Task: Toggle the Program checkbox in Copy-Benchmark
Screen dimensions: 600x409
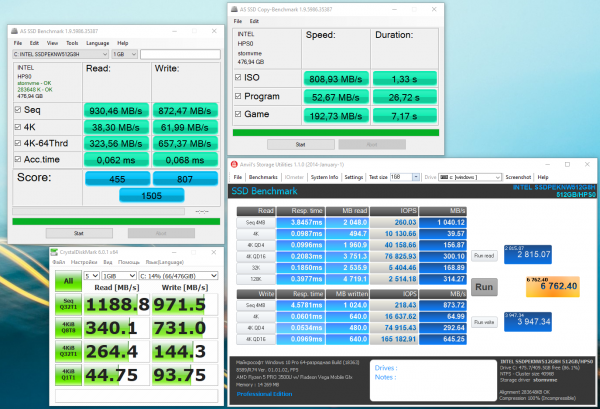Action: coord(238,96)
